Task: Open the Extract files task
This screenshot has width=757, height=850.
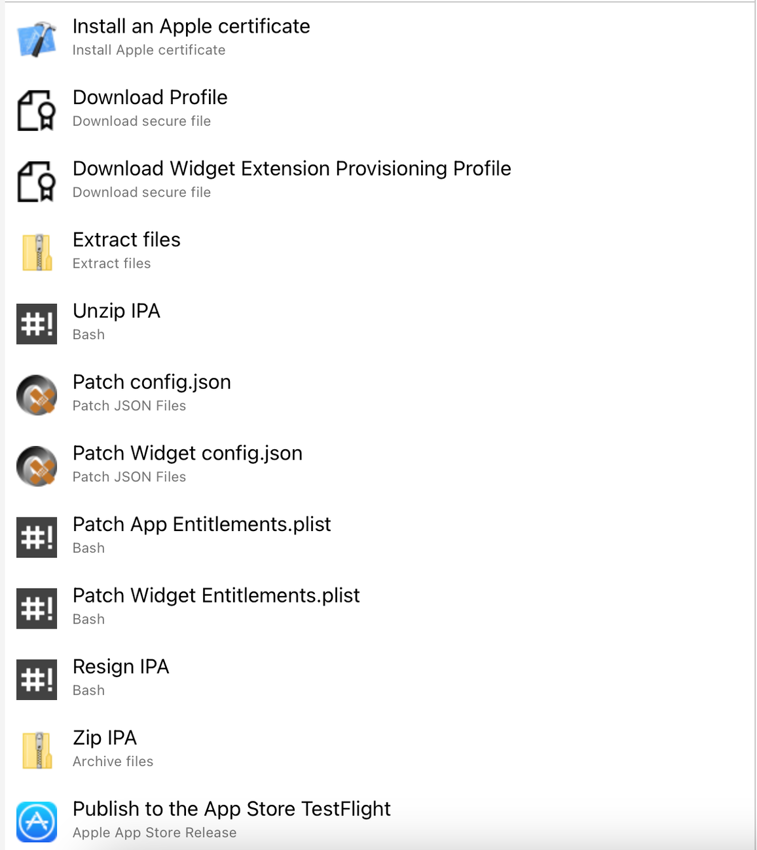Action: pyautogui.click(x=126, y=240)
